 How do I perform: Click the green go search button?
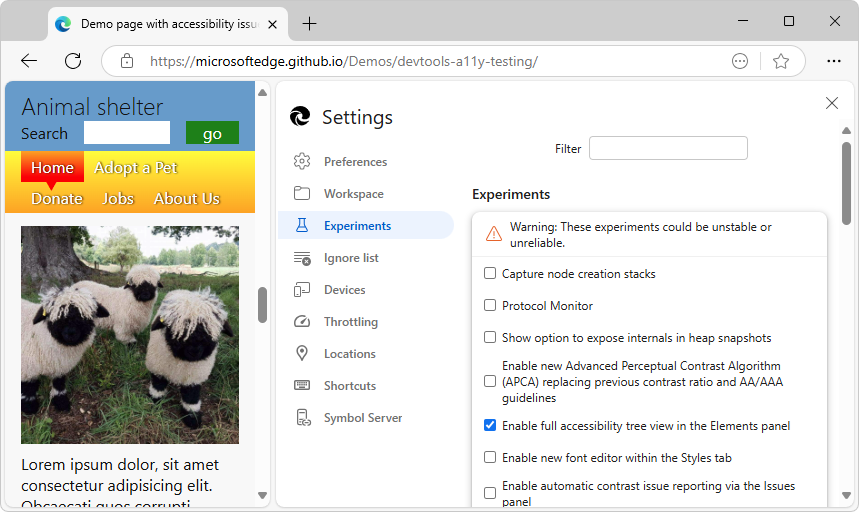coord(212,134)
